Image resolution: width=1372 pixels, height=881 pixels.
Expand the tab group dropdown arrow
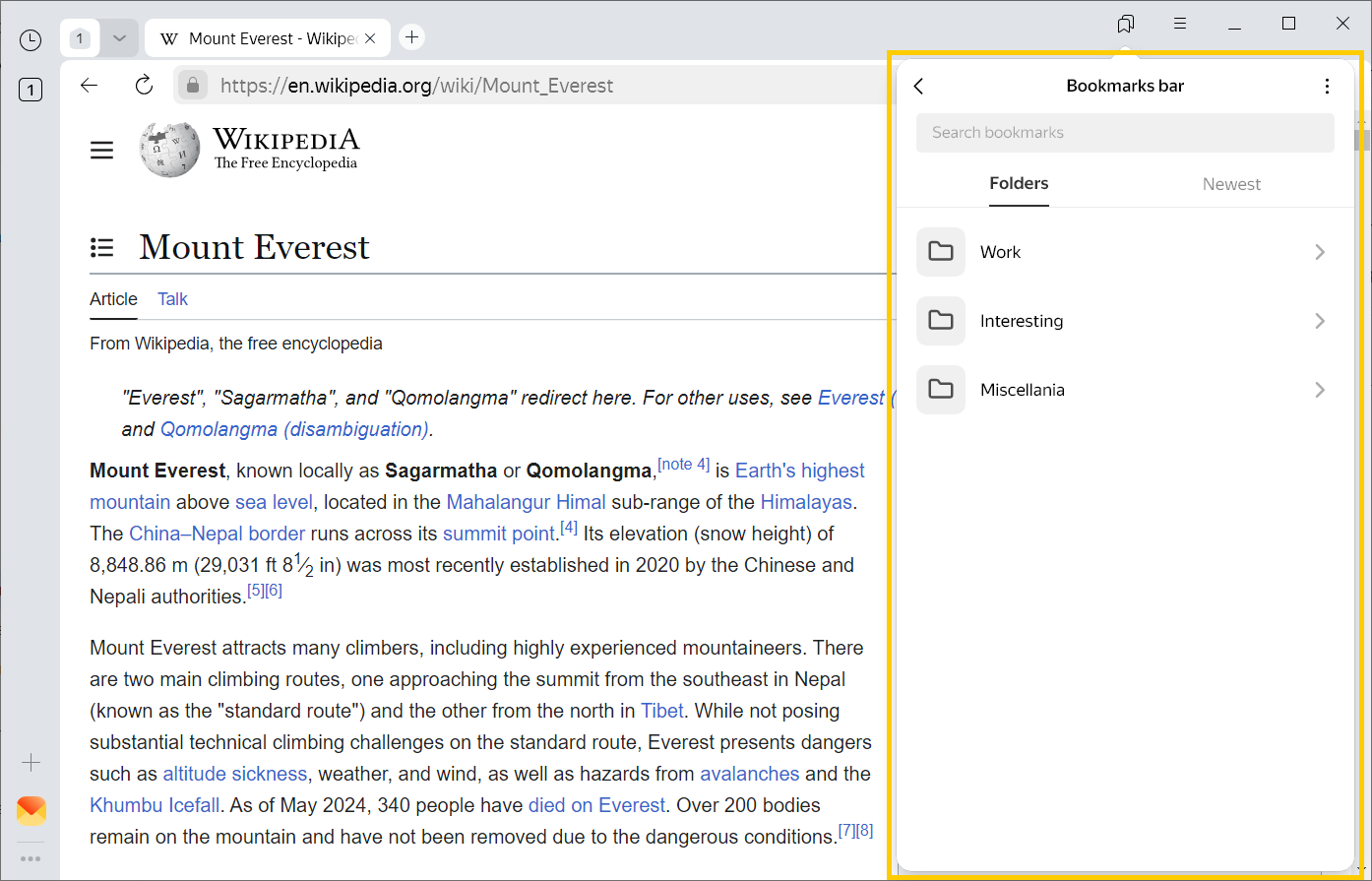119,38
